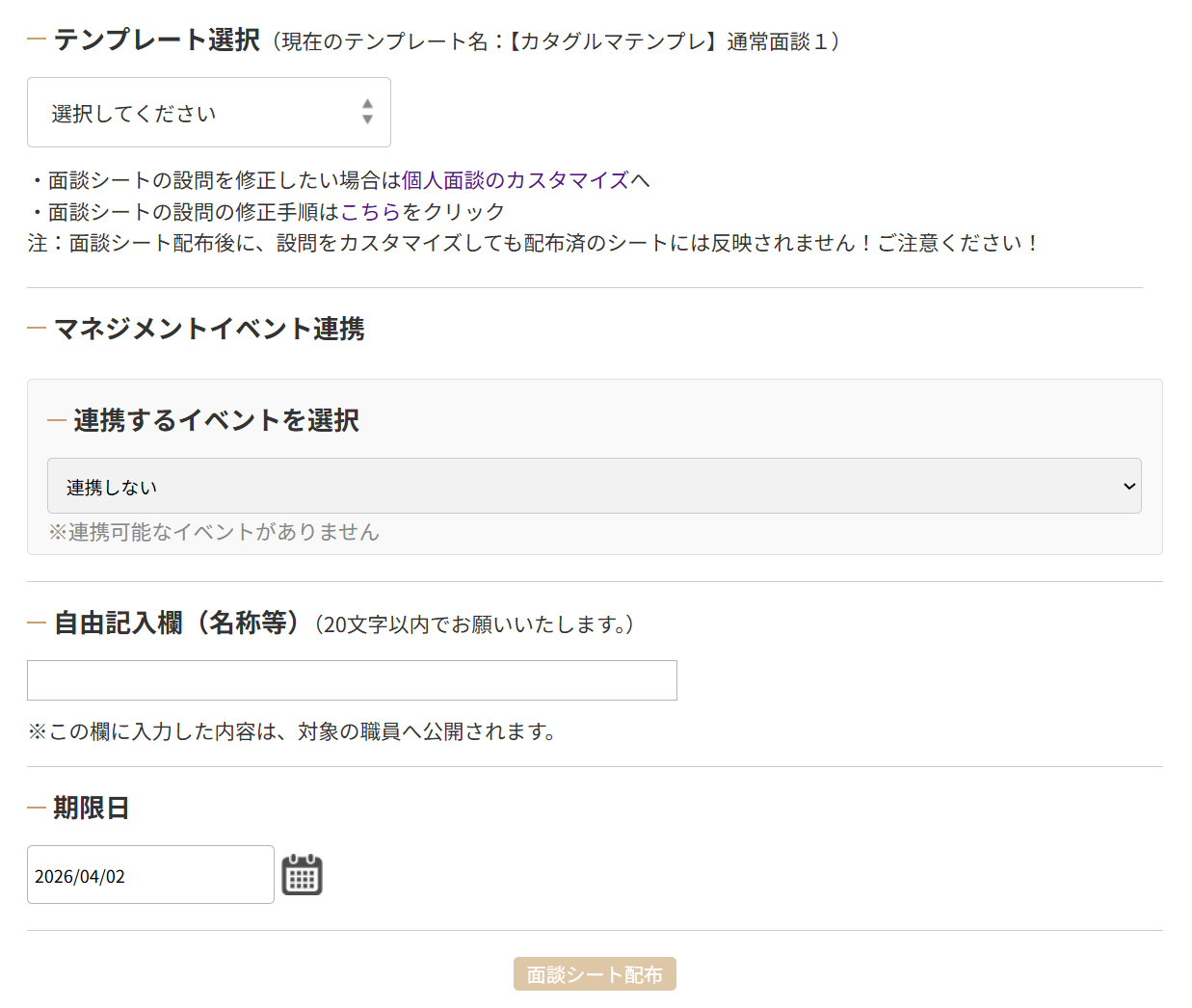Click the warning note starting with 注：面談シート配布後に

pyautogui.click(x=533, y=243)
